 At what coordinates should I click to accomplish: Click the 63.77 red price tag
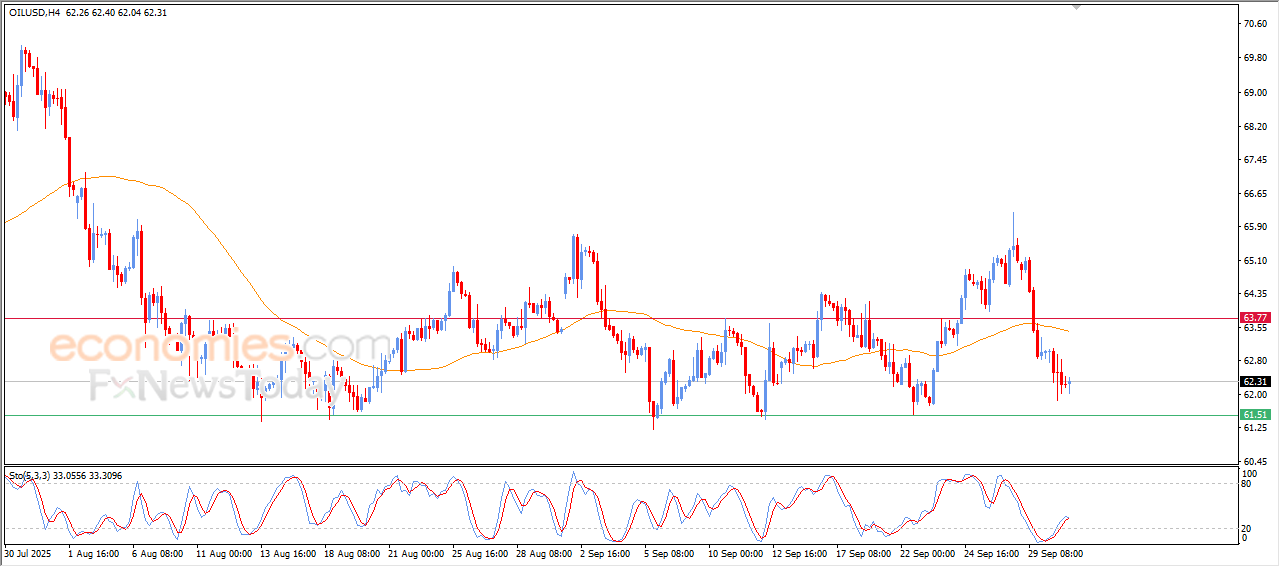pyautogui.click(x=1255, y=318)
